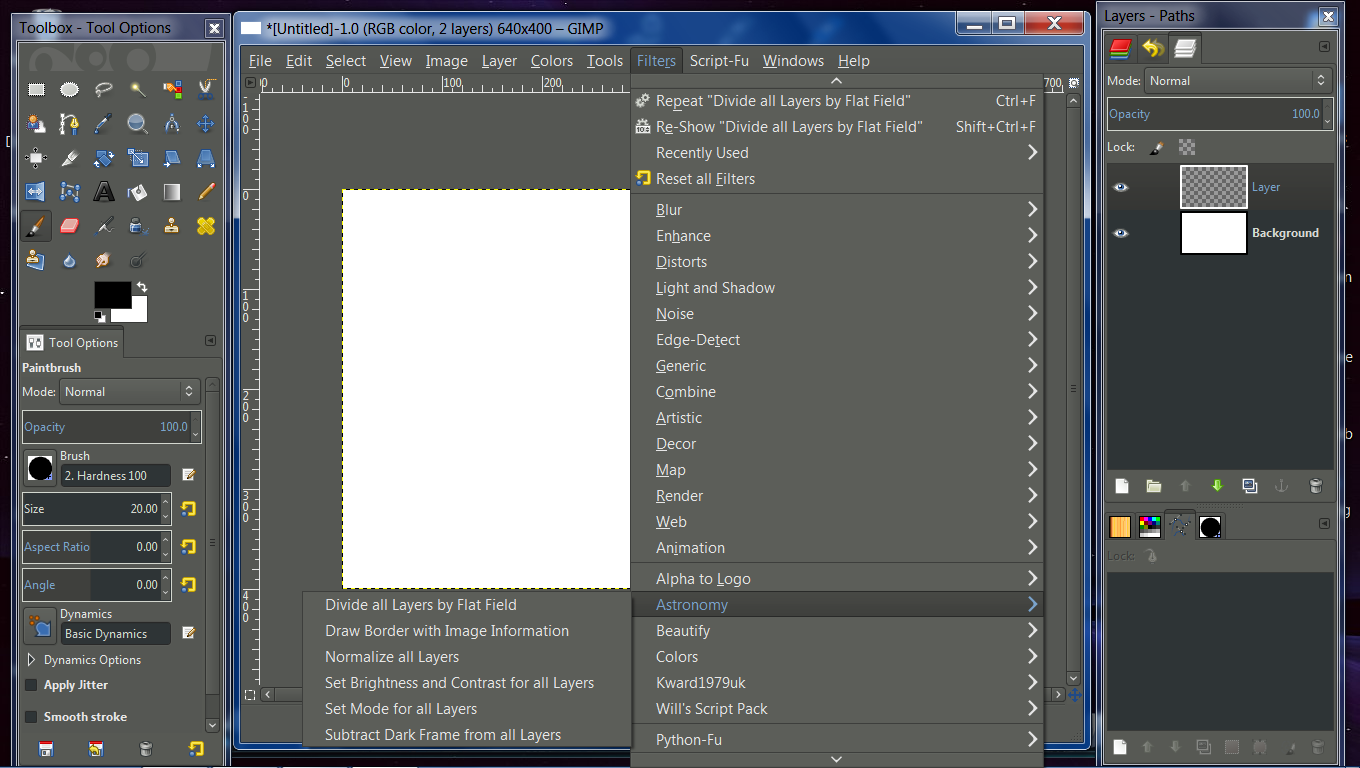The image size is (1360, 768).
Task: Expand the Will's Script Pack submenu
Action: click(838, 709)
